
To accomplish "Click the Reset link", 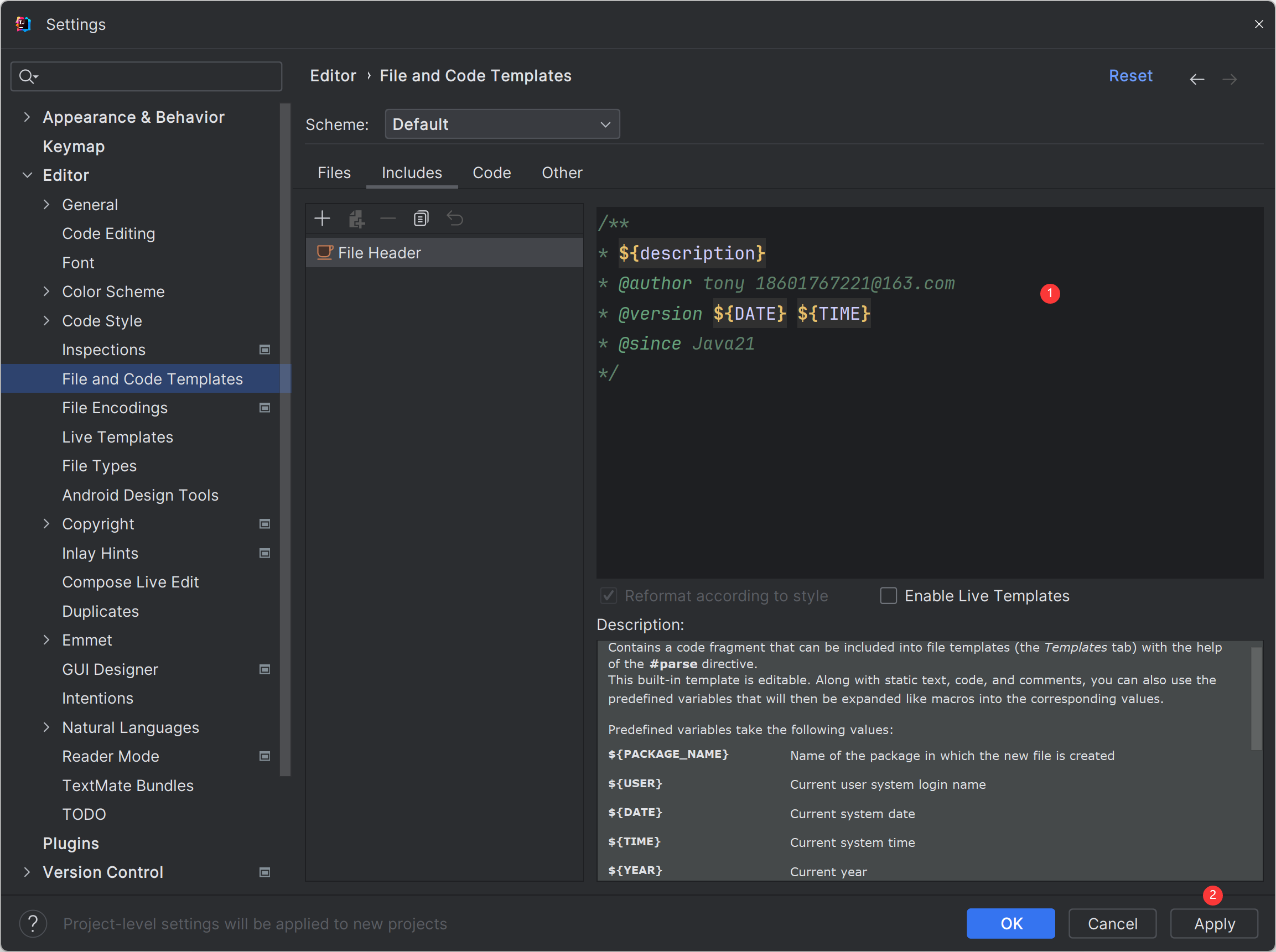I will (1131, 76).
